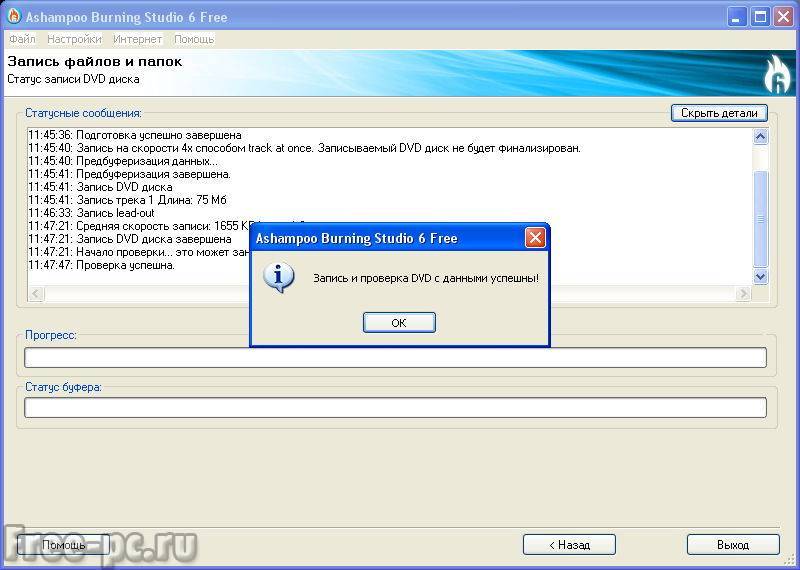Click the 'Статус буфера:' label
Image resolution: width=800 pixels, height=570 pixels.
64,387
